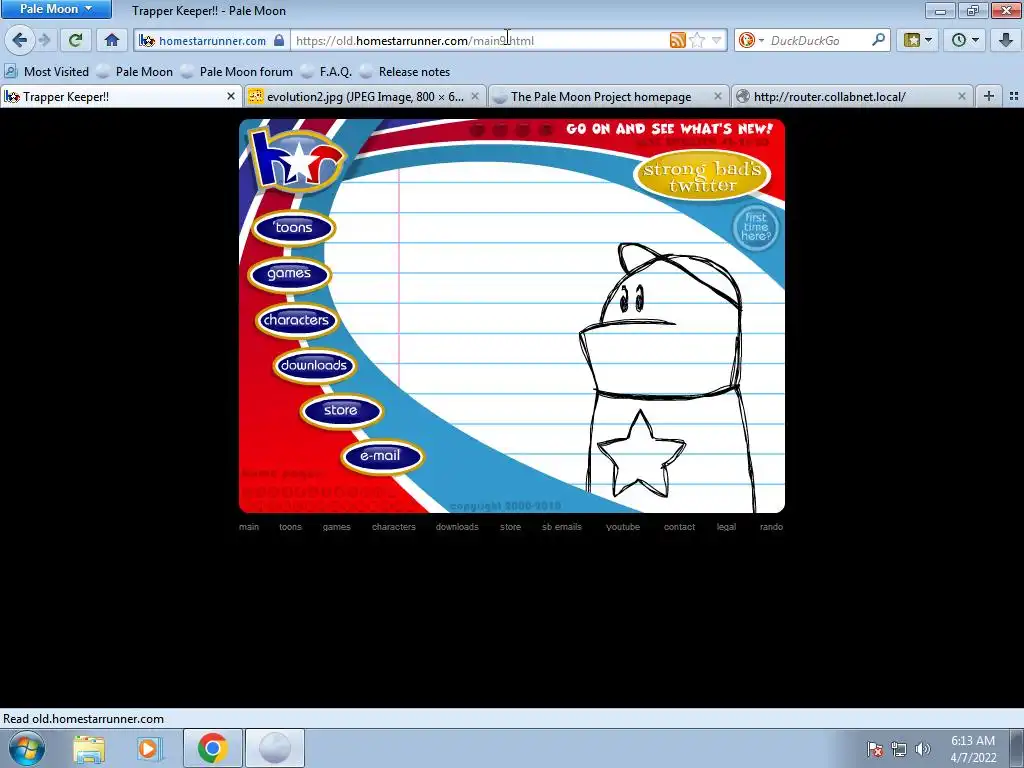Click the e-mail oval button
Screen dimensions: 1024x768
[382, 456]
